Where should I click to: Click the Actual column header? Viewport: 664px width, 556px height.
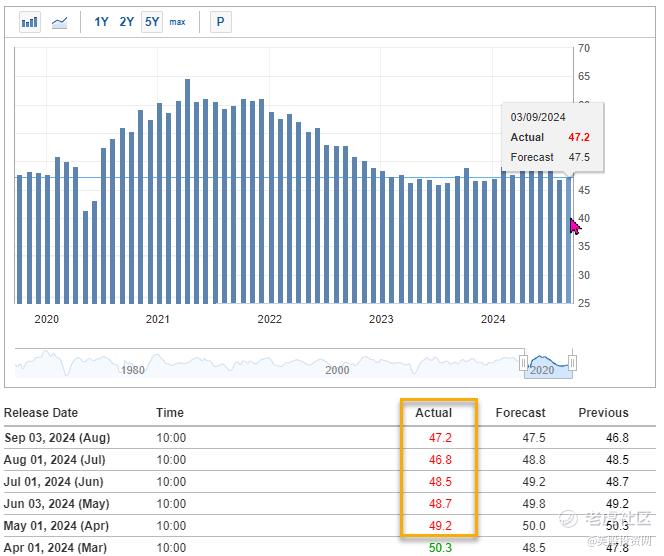coord(433,413)
